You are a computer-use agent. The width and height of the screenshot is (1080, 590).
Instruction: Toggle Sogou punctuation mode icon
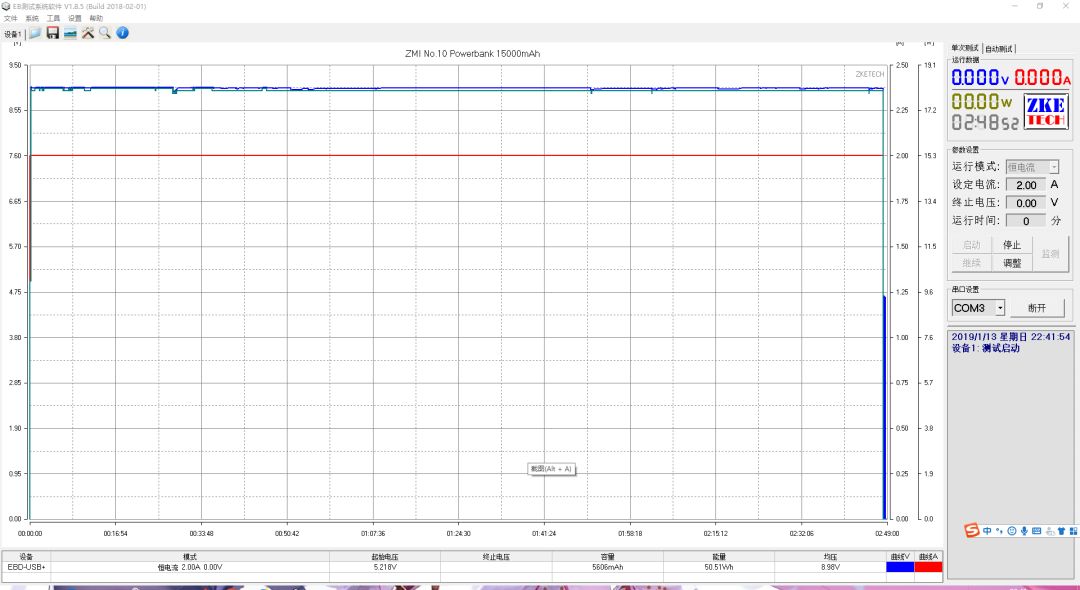click(1000, 531)
